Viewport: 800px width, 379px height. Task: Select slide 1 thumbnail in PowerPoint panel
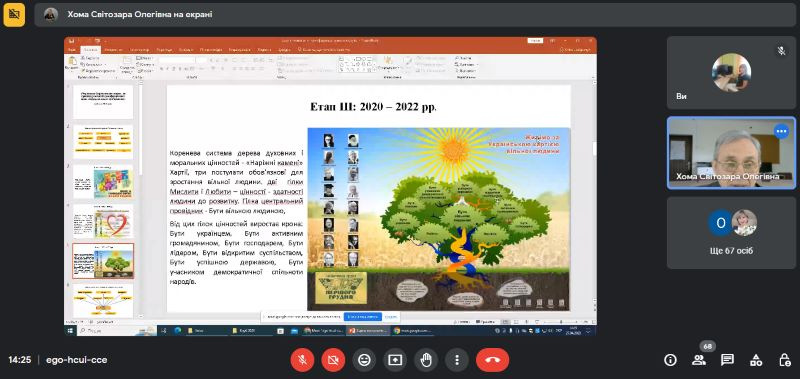(x=103, y=102)
